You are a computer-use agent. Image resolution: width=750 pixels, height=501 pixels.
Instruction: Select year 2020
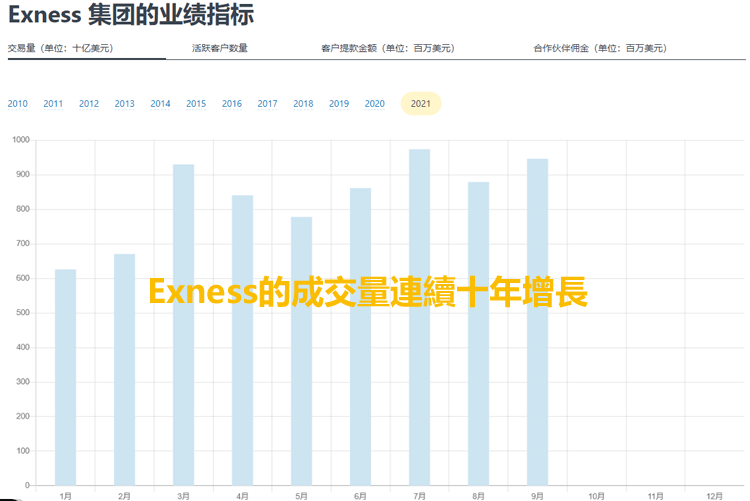[375, 103]
